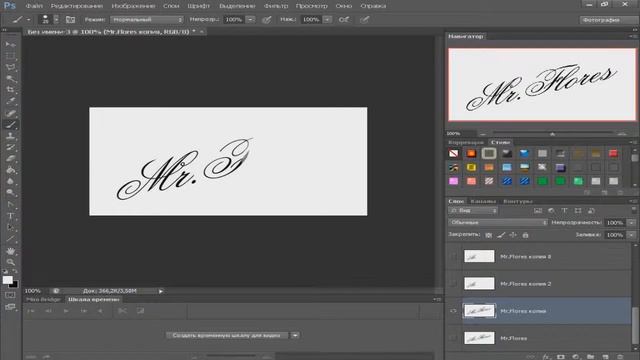
Task: Switch to the Mini Bridge tab
Action: click(43, 299)
